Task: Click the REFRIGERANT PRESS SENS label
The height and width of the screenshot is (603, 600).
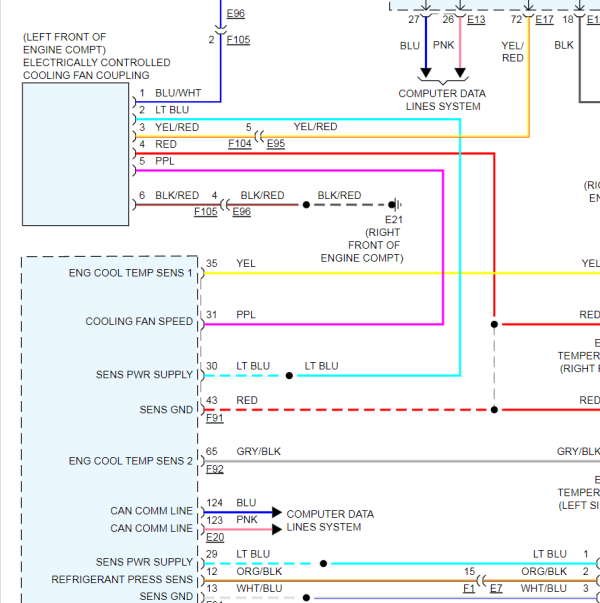Action: [122, 580]
